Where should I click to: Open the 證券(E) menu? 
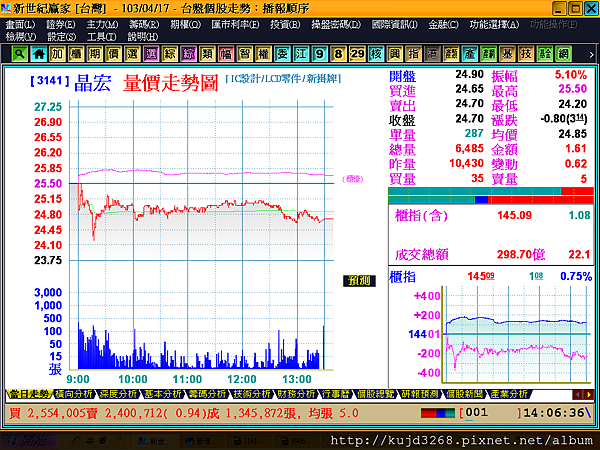[x=60, y=25]
